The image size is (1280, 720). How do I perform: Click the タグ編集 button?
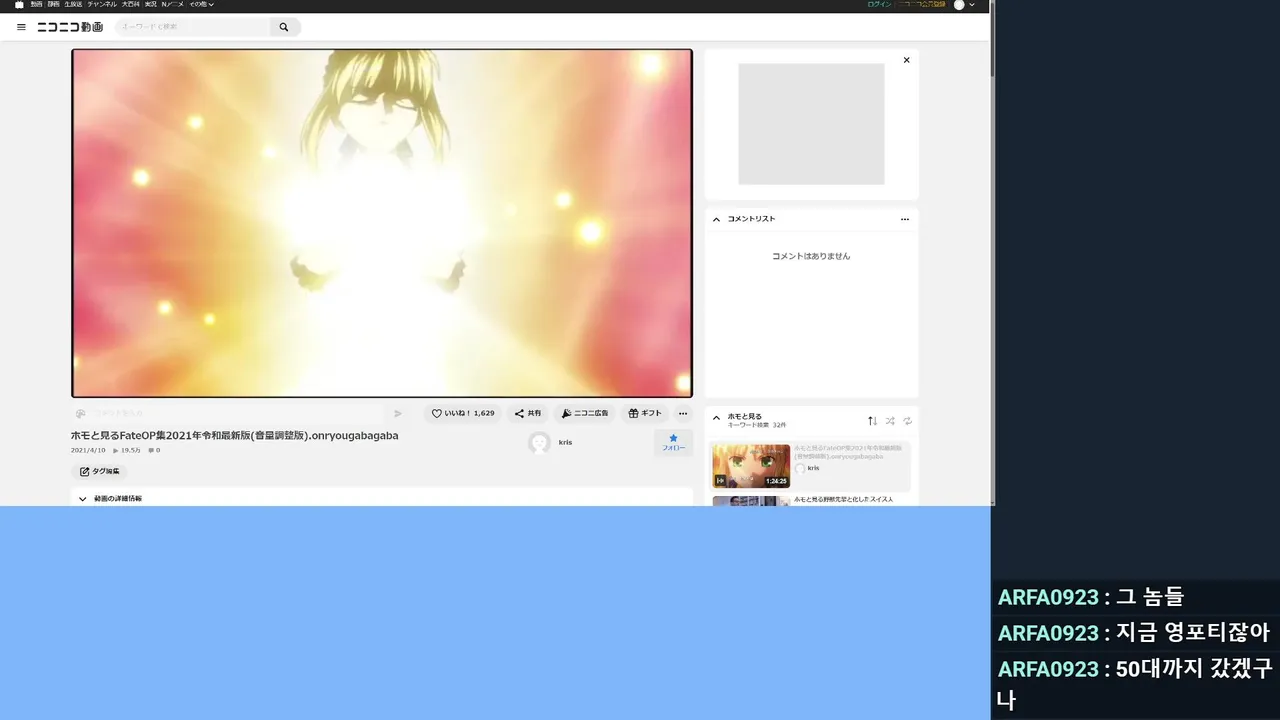click(99, 471)
